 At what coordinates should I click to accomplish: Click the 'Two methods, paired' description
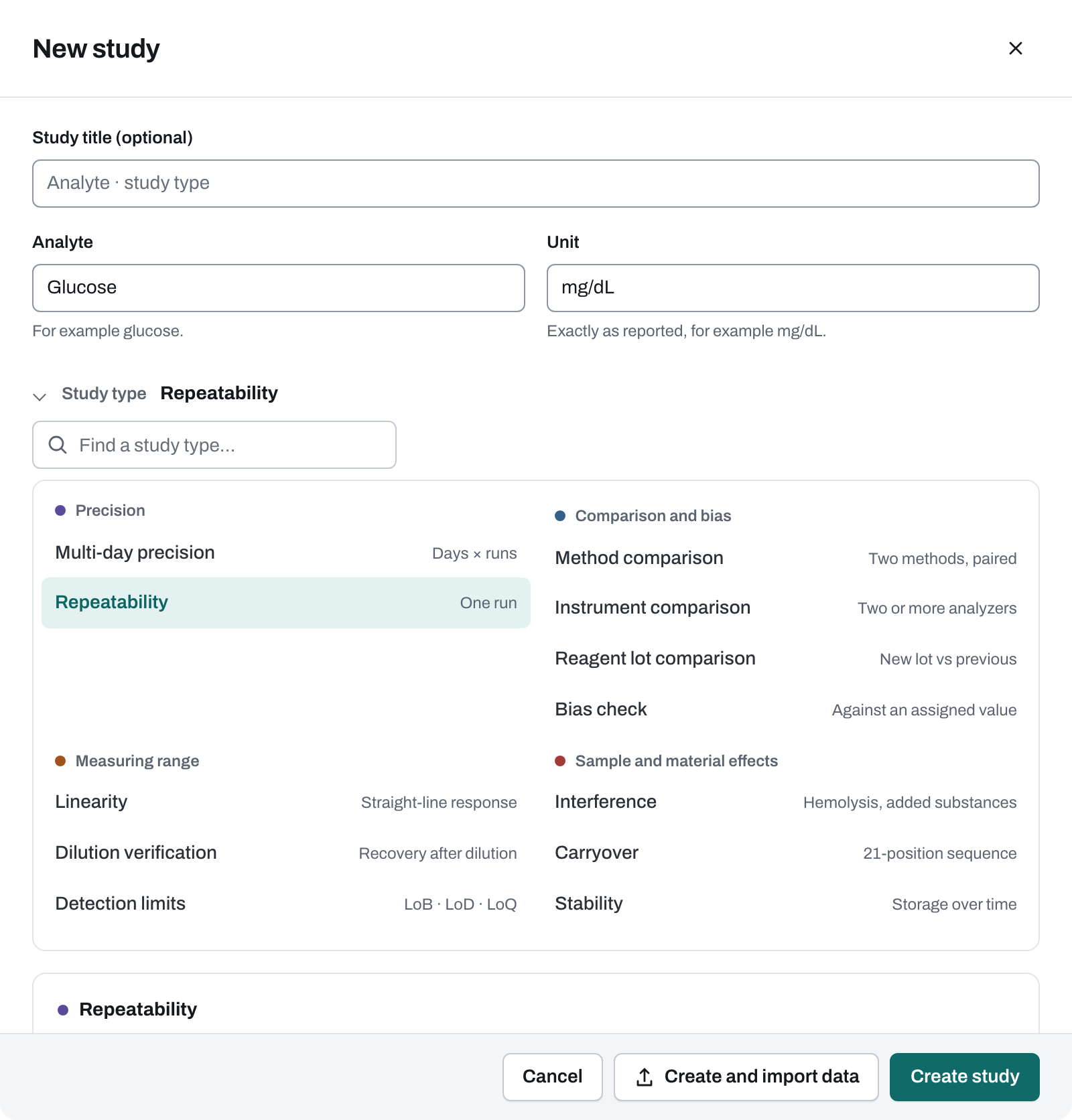(943, 559)
